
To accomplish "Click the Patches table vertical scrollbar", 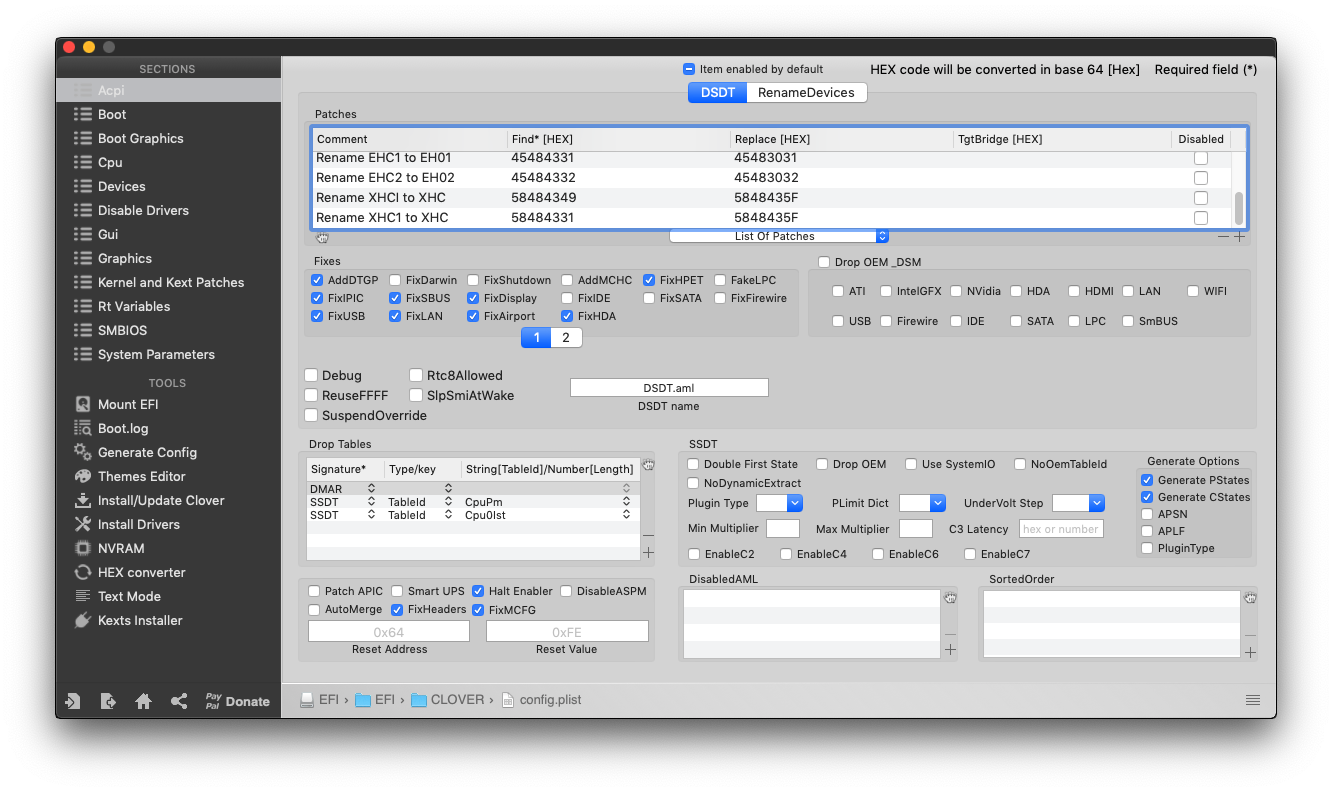I will coord(1239,208).
